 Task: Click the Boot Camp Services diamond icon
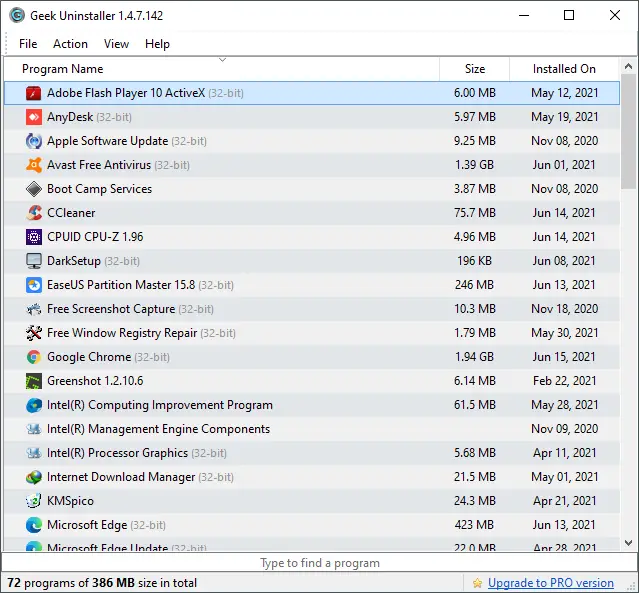click(33, 189)
